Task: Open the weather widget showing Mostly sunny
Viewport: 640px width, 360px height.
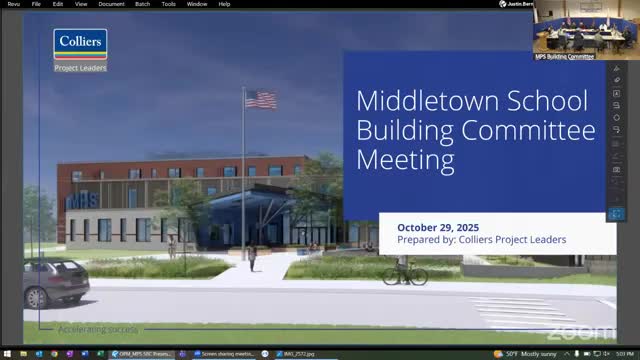Action: point(524,354)
